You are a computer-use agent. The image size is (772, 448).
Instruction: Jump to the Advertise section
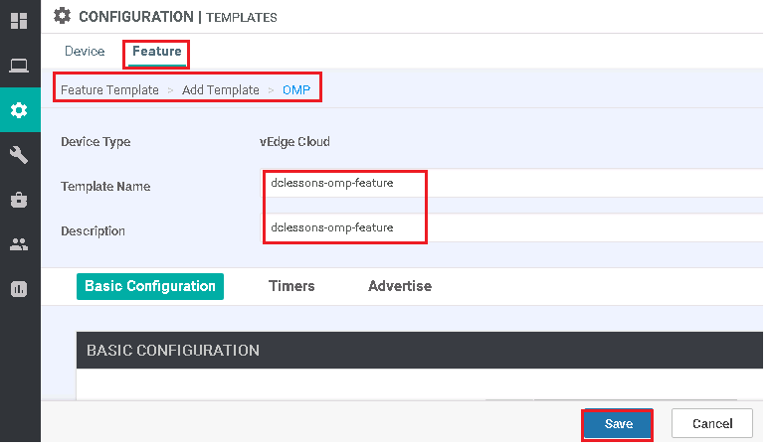400,286
